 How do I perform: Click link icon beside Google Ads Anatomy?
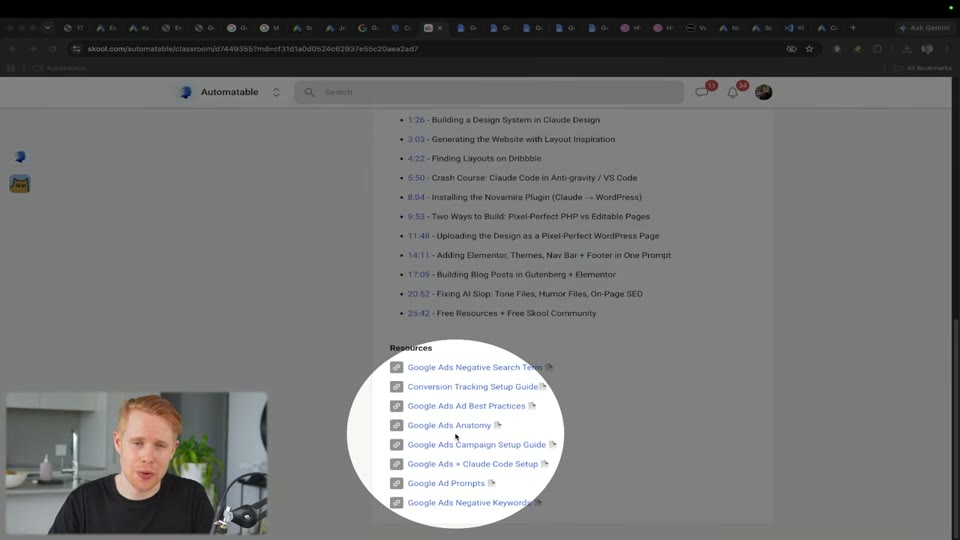point(397,426)
